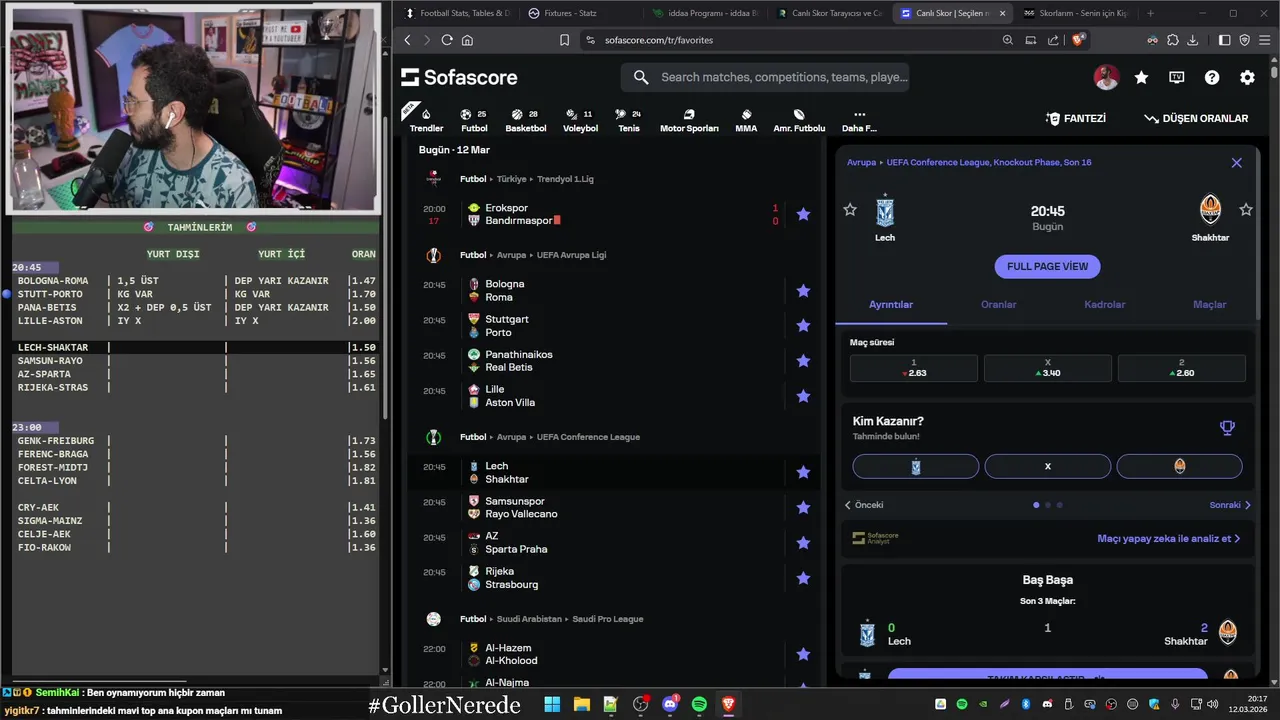Open the new tab plus button
Viewport: 1280px width, 720px height.
coord(1150,13)
